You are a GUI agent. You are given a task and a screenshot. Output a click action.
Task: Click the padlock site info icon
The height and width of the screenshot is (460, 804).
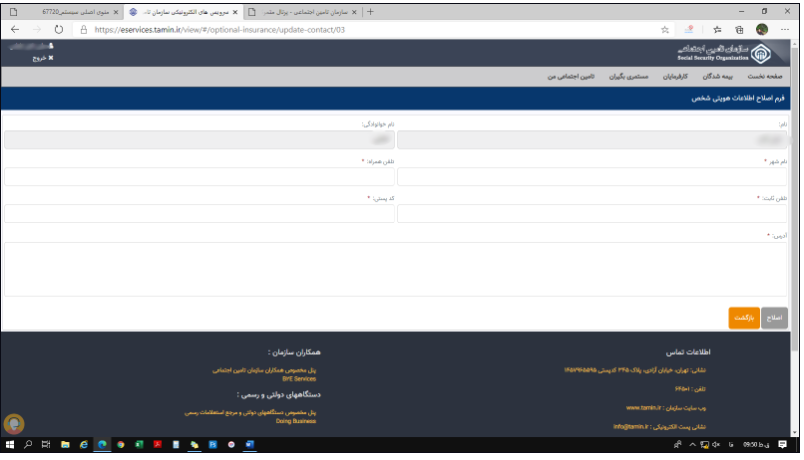[84, 30]
